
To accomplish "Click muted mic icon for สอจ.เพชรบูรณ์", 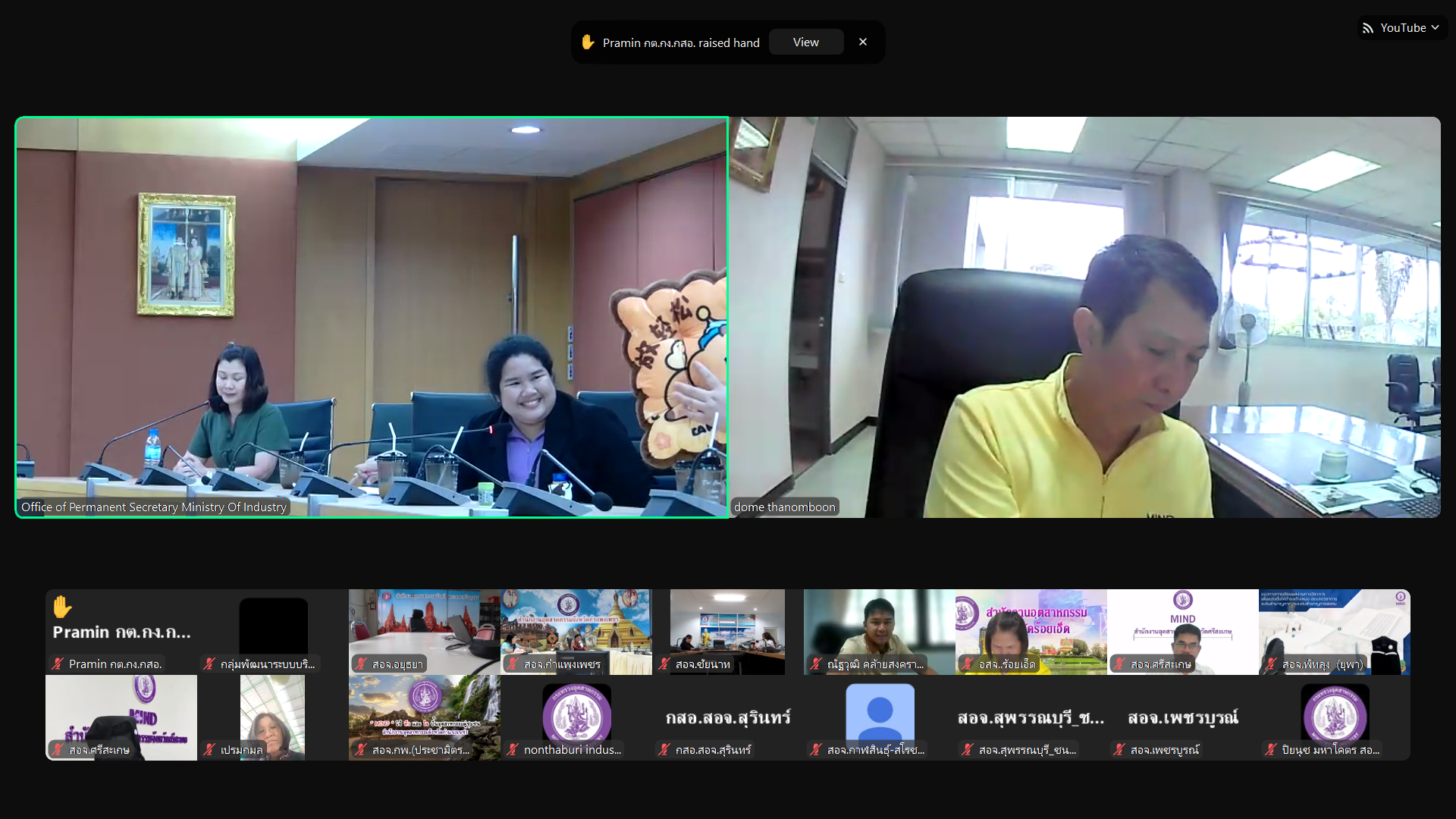I will coord(1119,750).
